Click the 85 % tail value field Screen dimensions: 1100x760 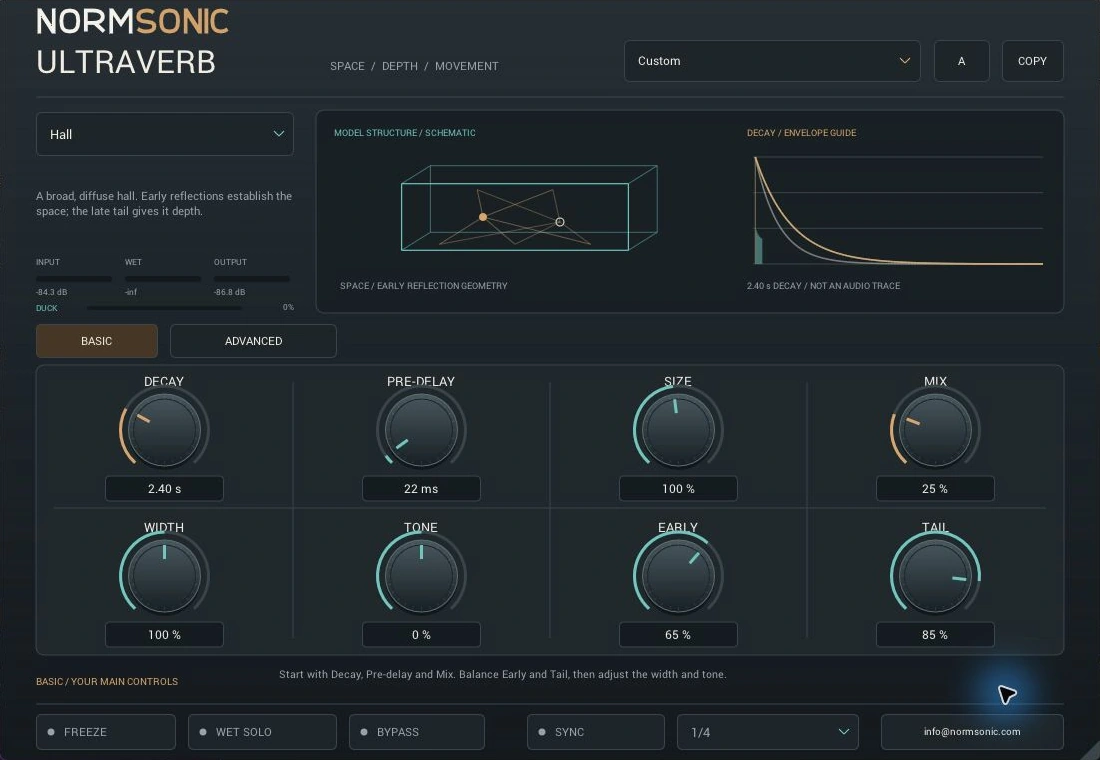(x=935, y=634)
